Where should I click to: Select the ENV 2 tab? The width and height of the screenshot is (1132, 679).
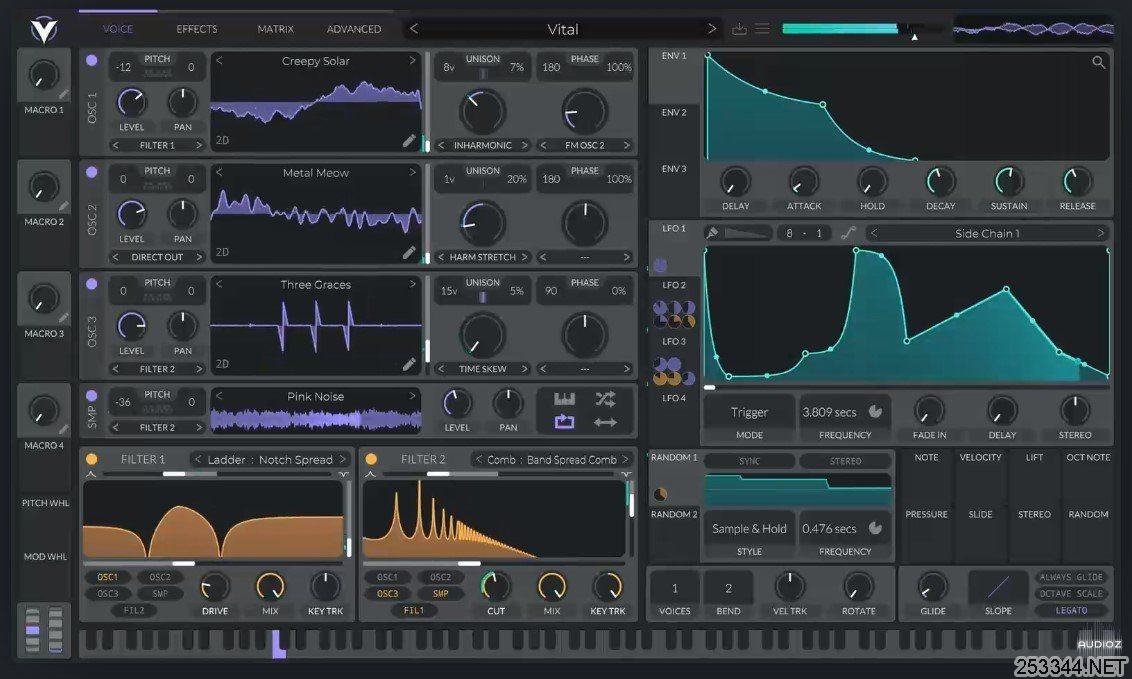pos(674,113)
